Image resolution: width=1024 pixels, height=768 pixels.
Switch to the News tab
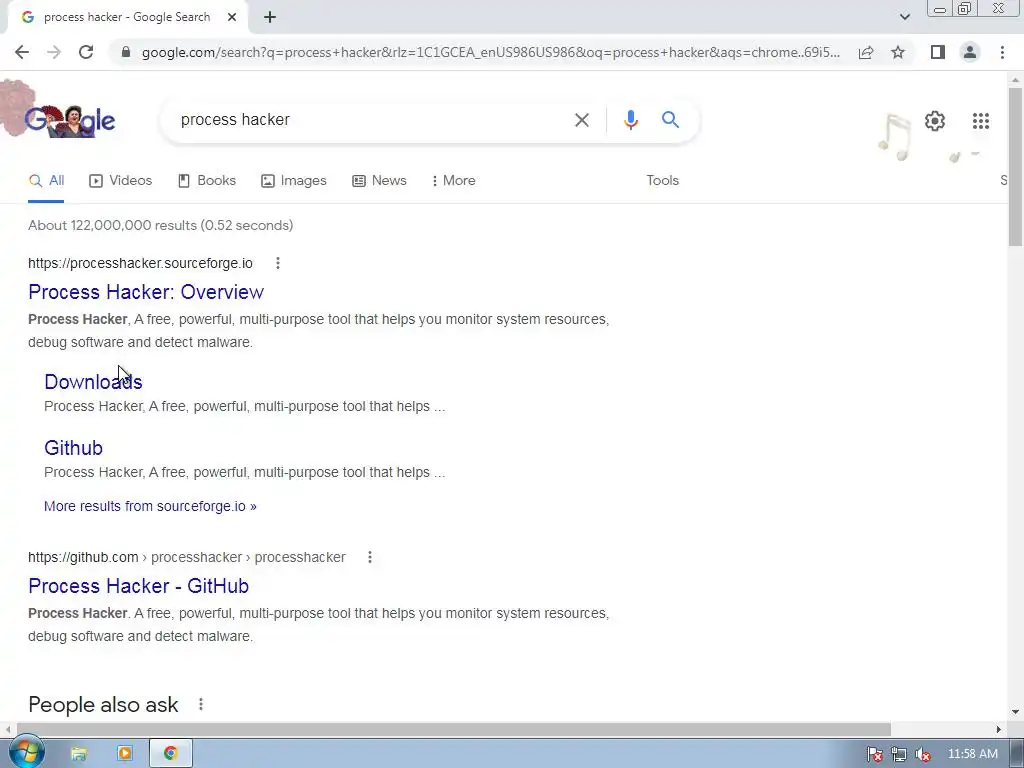tap(379, 181)
